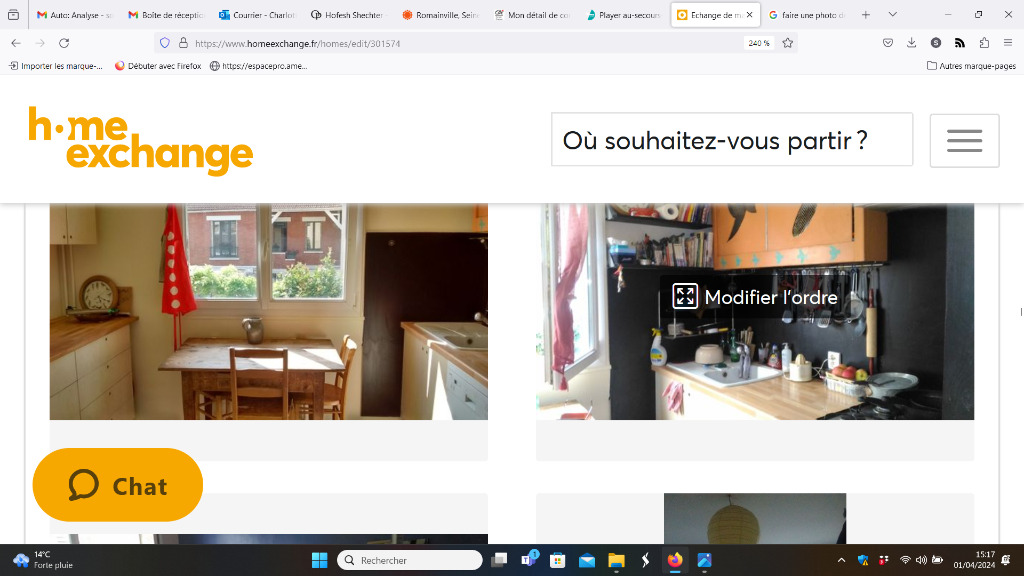Click the Save to Pocket icon
Screen dimensions: 1024x576
pos(888,43)
